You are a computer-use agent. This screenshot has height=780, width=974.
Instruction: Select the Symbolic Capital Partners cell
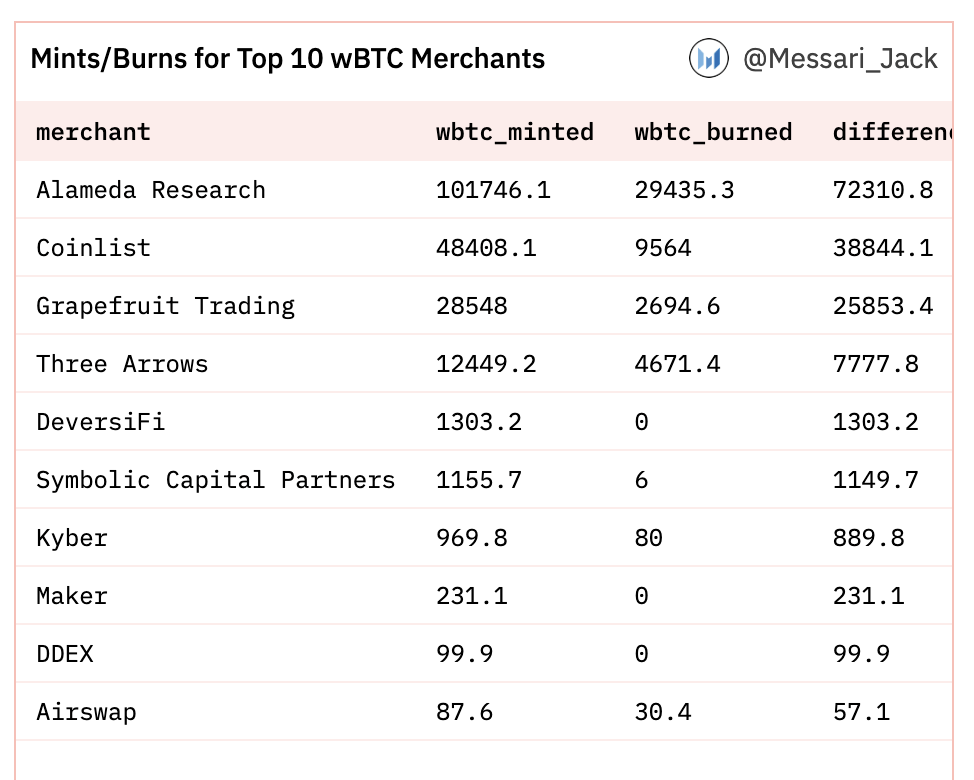tap(216, 480)
